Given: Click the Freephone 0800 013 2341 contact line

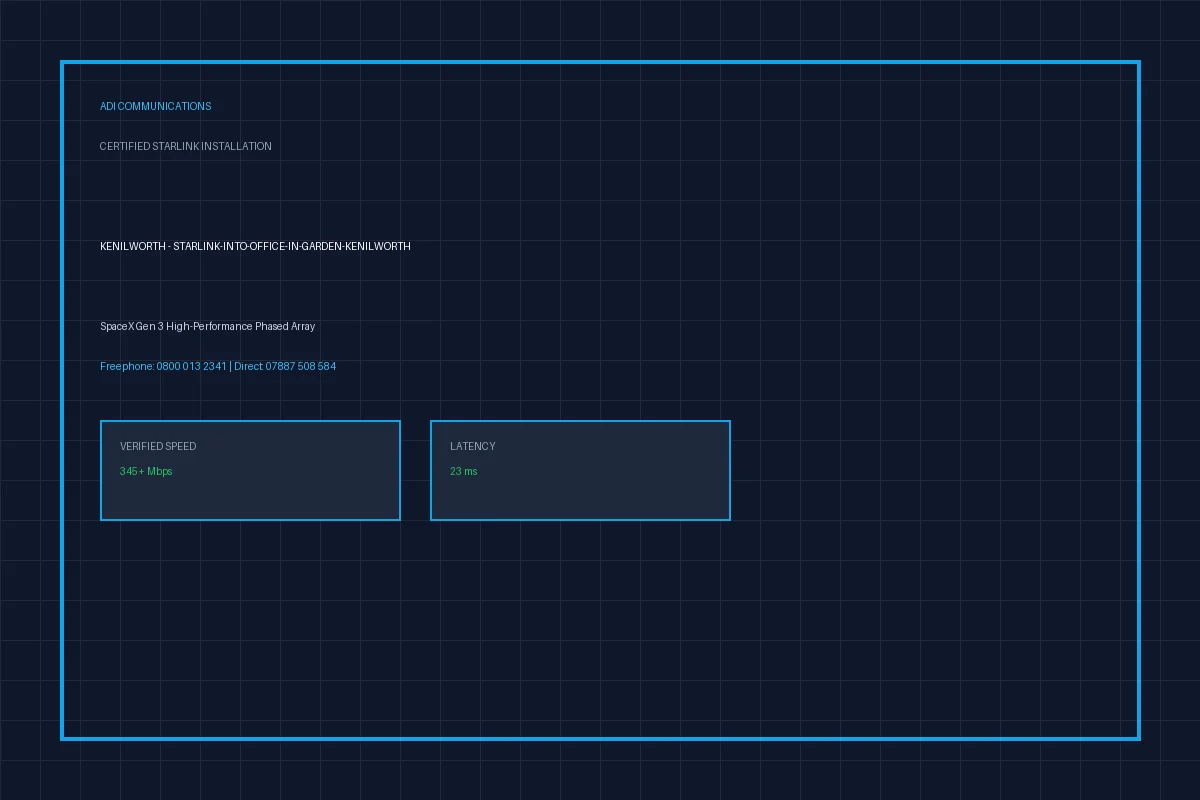Looking at the screenshot, I should click(x=218, y=366).
